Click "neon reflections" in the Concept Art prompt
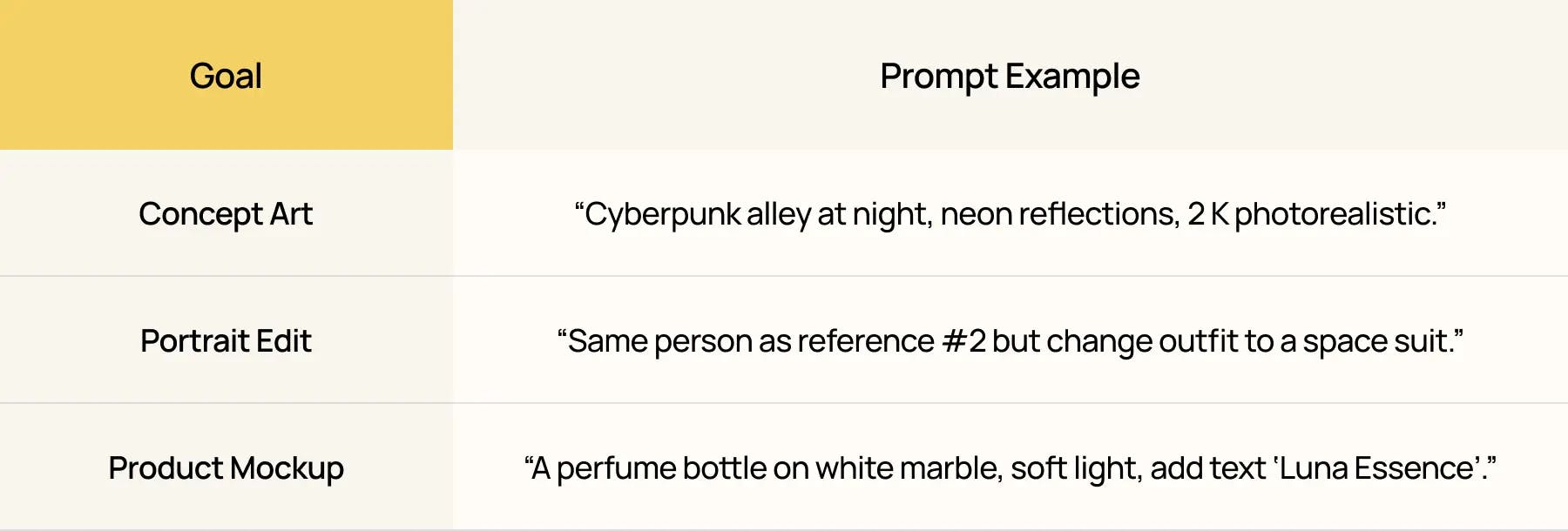The width and height of the screenshot is (1568, 531). coord(1059,214)
